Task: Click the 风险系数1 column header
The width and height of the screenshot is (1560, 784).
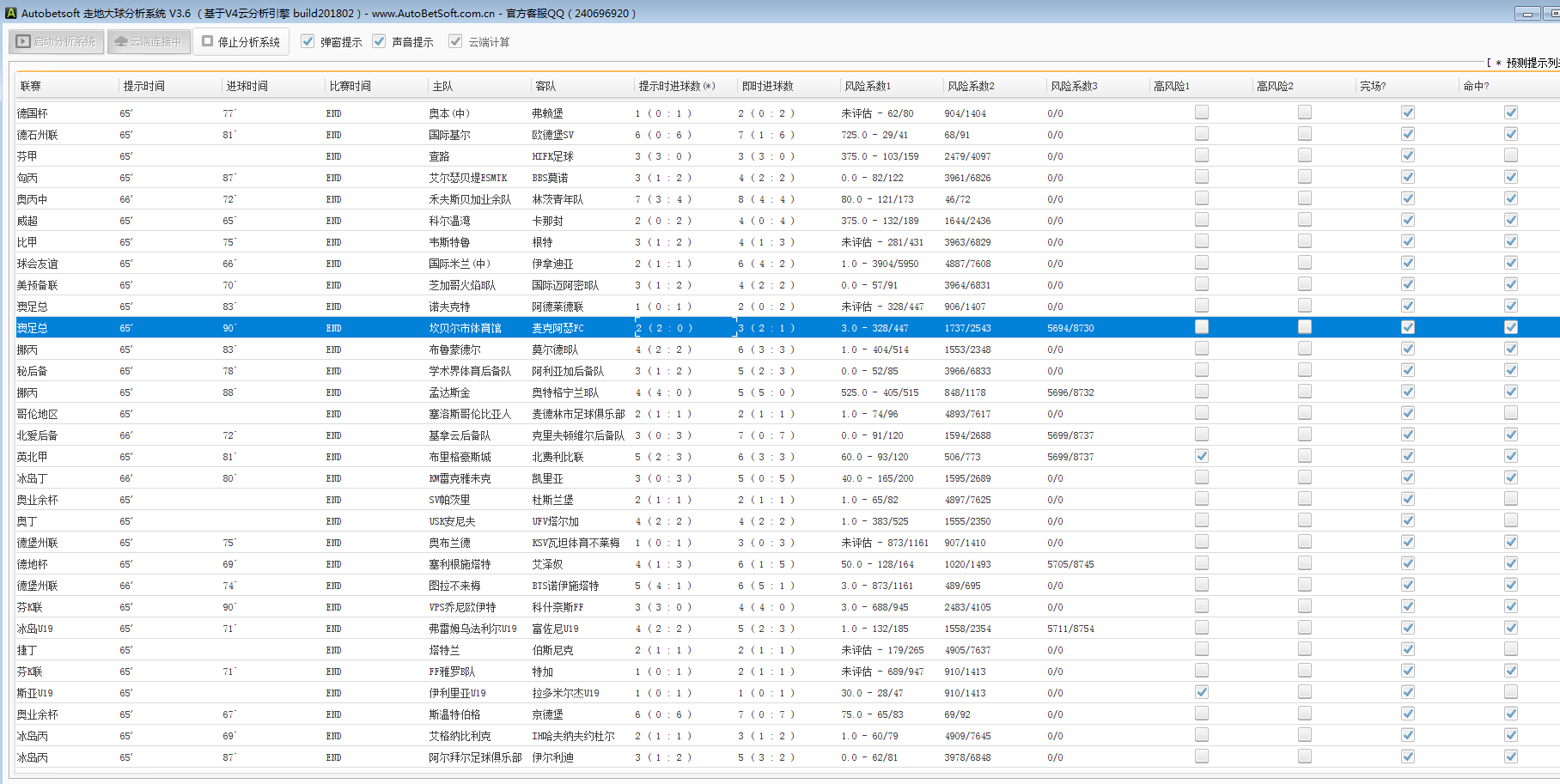Action: tap(867, 86)
